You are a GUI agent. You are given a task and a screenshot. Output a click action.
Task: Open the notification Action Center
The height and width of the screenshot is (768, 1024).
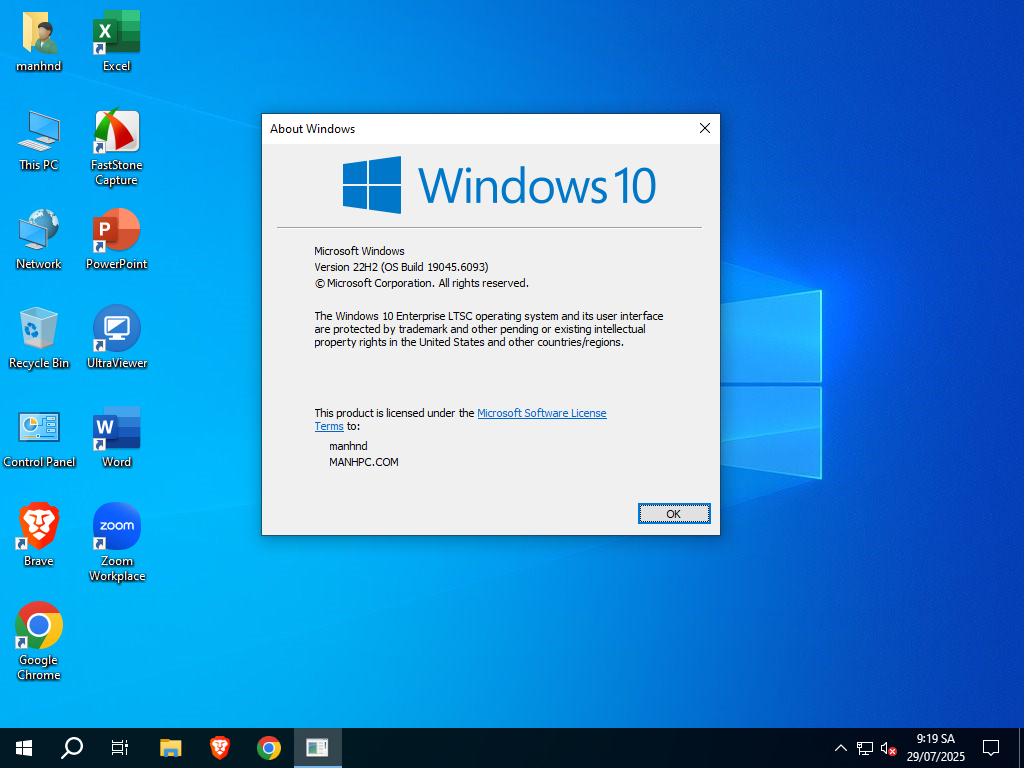tap(991, 747)
